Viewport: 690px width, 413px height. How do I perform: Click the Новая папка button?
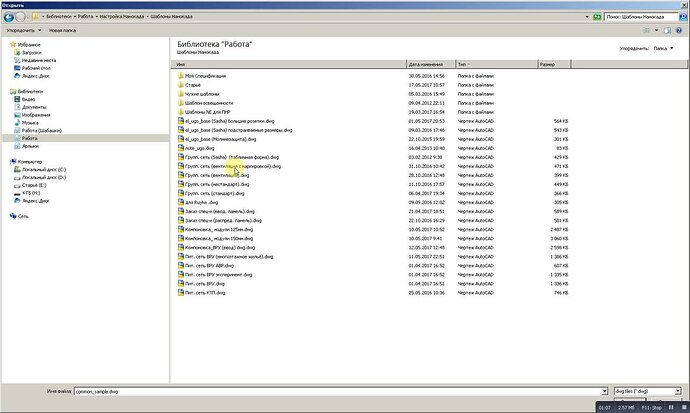click(x=63, y=31)
